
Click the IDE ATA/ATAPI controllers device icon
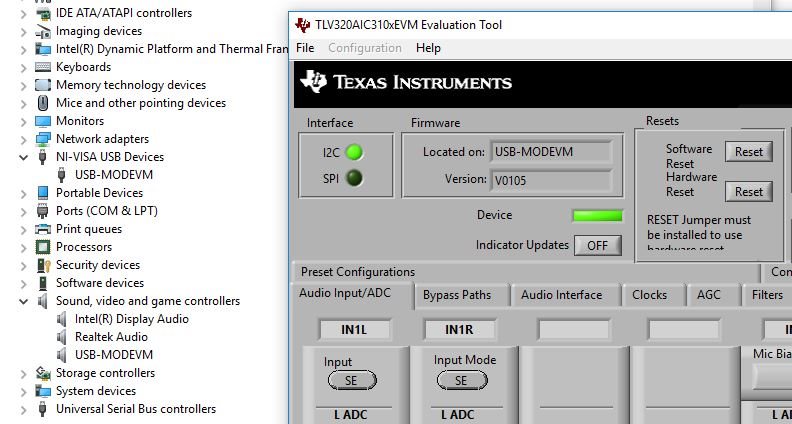(x=43, y=13)
